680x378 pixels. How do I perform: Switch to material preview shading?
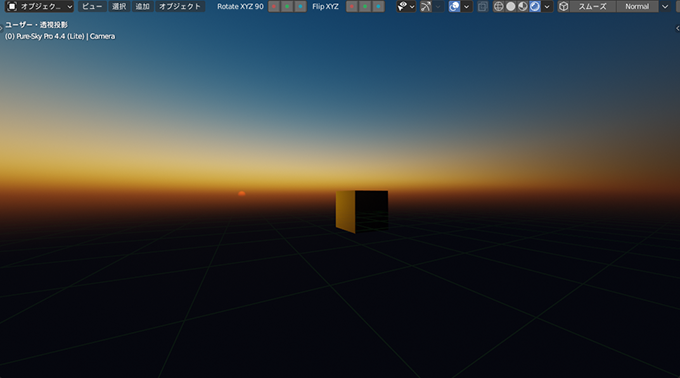(523, 7)
